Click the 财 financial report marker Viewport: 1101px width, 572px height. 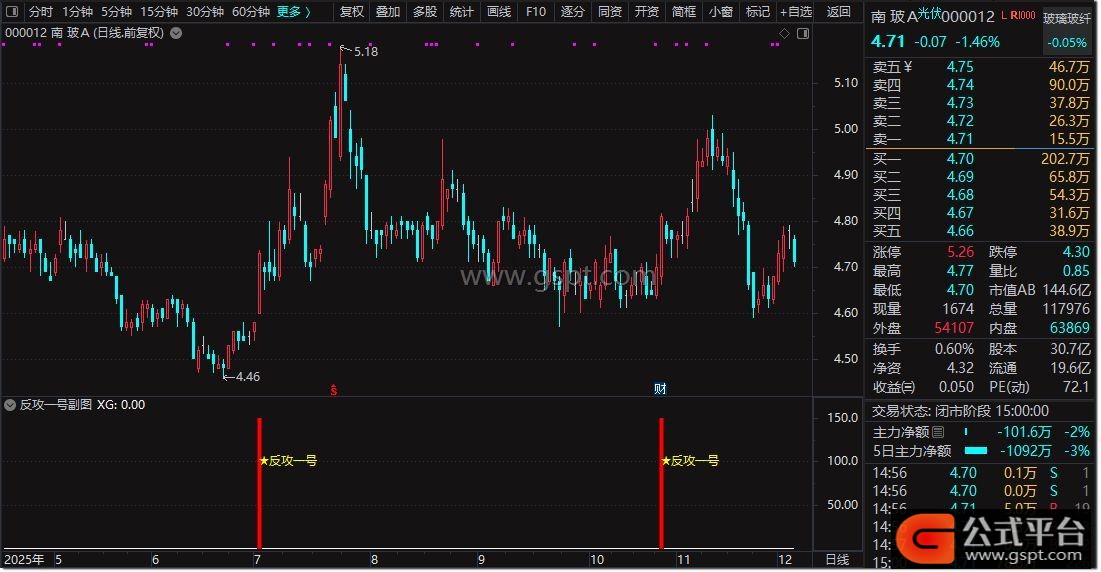pyautogui.click(x=660, y=388)
